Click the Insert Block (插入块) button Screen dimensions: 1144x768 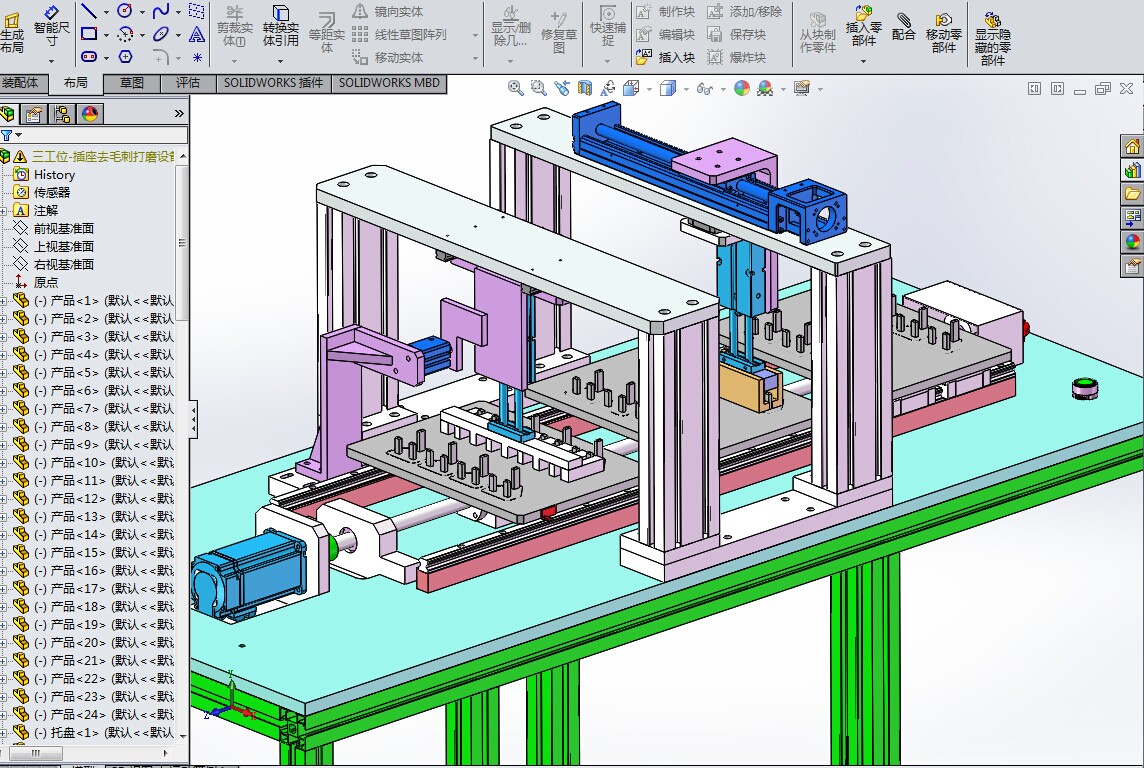coord(666,57)
